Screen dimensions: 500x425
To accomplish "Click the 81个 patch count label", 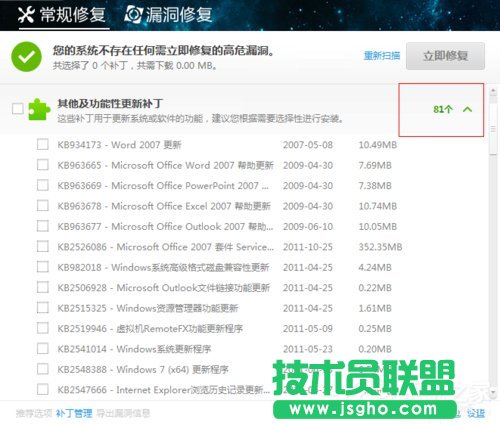I will (443, 109).
